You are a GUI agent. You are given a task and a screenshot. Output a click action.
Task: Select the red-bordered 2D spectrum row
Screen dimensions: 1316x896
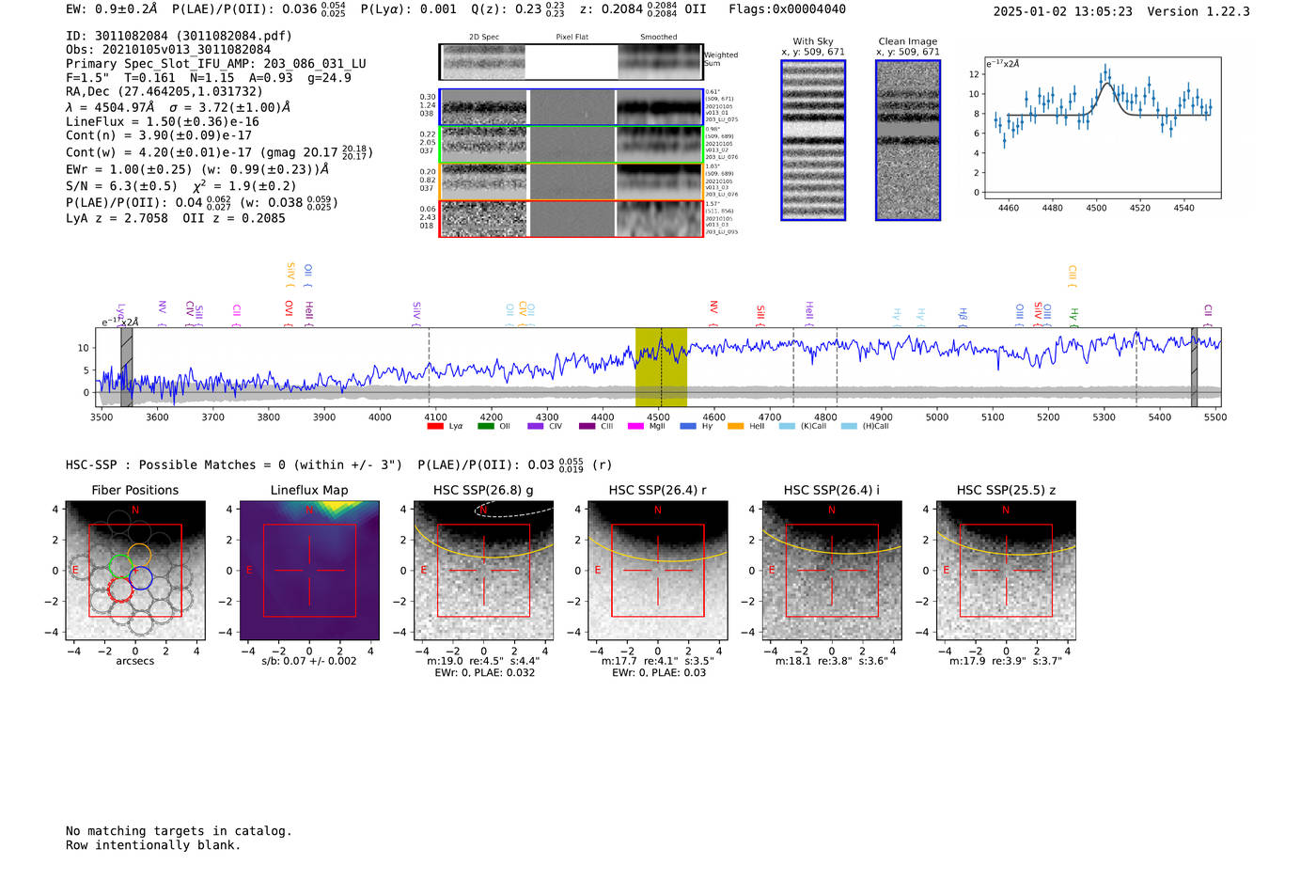tap(572, 219)
